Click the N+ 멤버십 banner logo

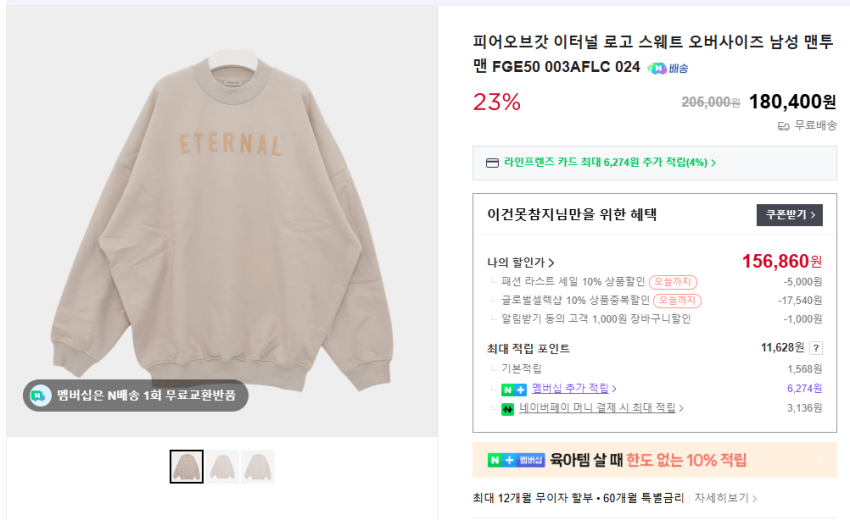(516, 460)
